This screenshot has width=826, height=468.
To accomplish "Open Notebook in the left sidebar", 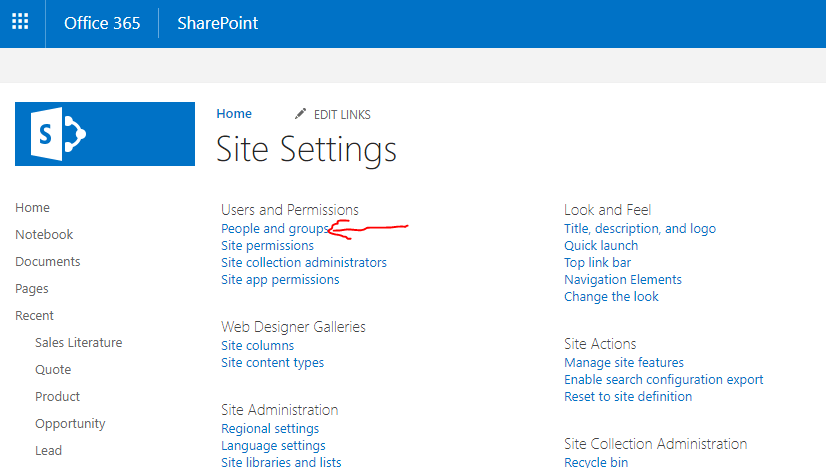I will click(x=44, y=235).
